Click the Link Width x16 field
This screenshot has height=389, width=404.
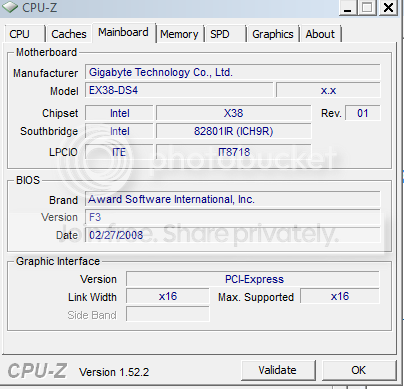[168, 296]
